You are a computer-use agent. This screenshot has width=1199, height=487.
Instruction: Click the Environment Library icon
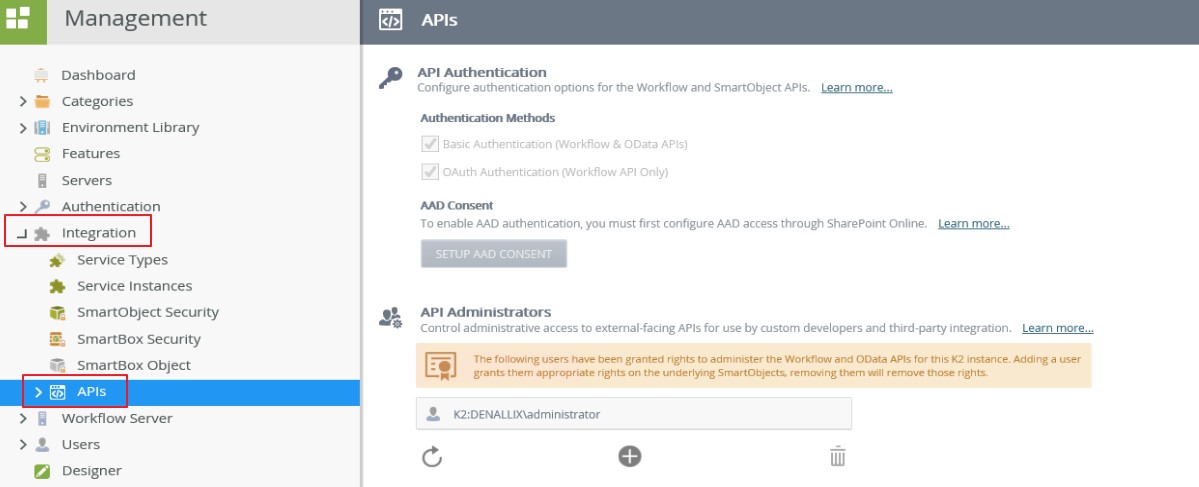[x=42, y=128]
